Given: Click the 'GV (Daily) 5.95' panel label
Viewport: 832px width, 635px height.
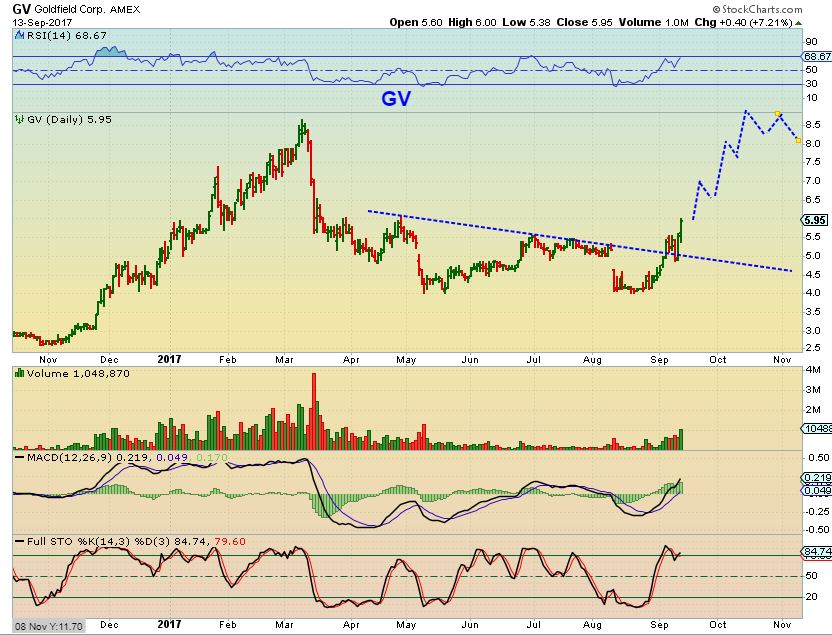Looking at the screenshot, I should tap(69, 119).
